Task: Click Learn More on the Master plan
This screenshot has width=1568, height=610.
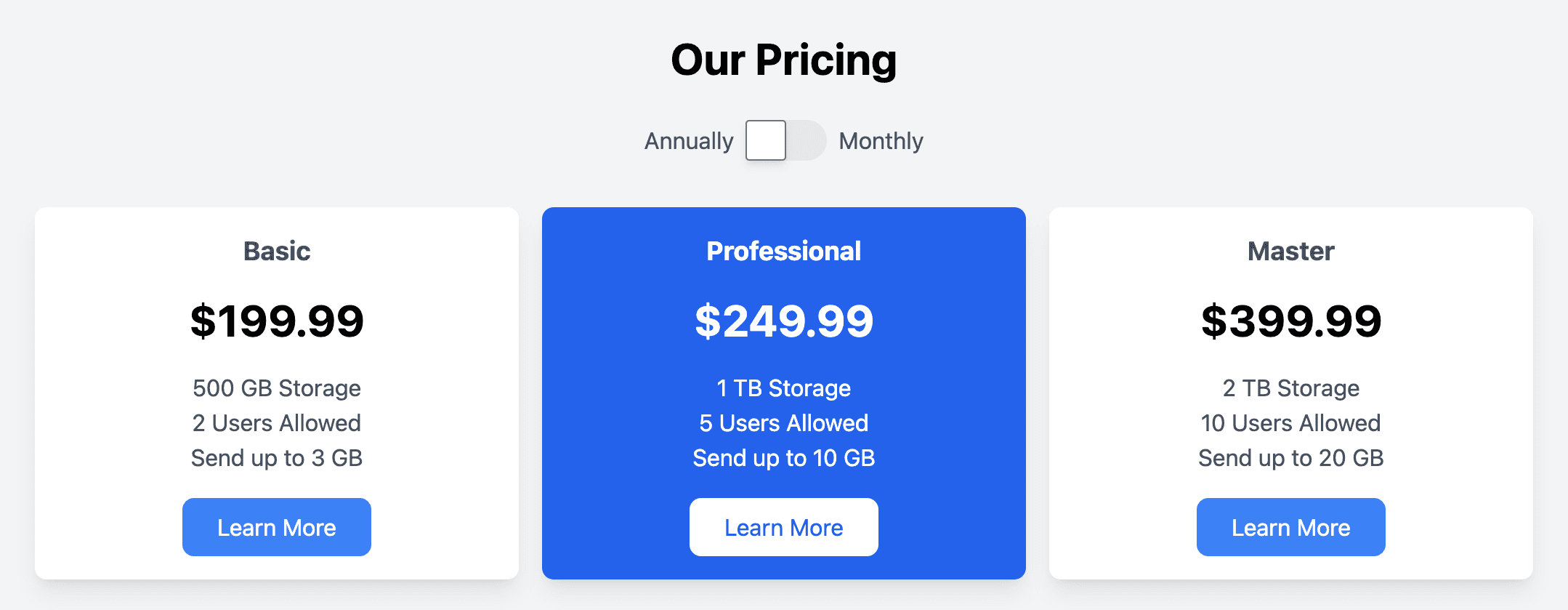Action: click(x=1291, y=527)
